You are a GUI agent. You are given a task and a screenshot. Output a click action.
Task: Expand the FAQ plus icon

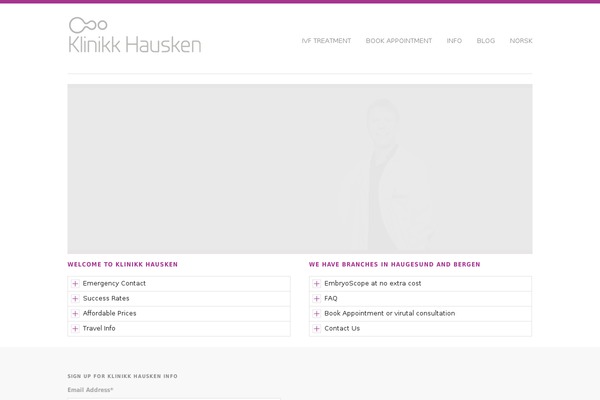tap(316, 299)
